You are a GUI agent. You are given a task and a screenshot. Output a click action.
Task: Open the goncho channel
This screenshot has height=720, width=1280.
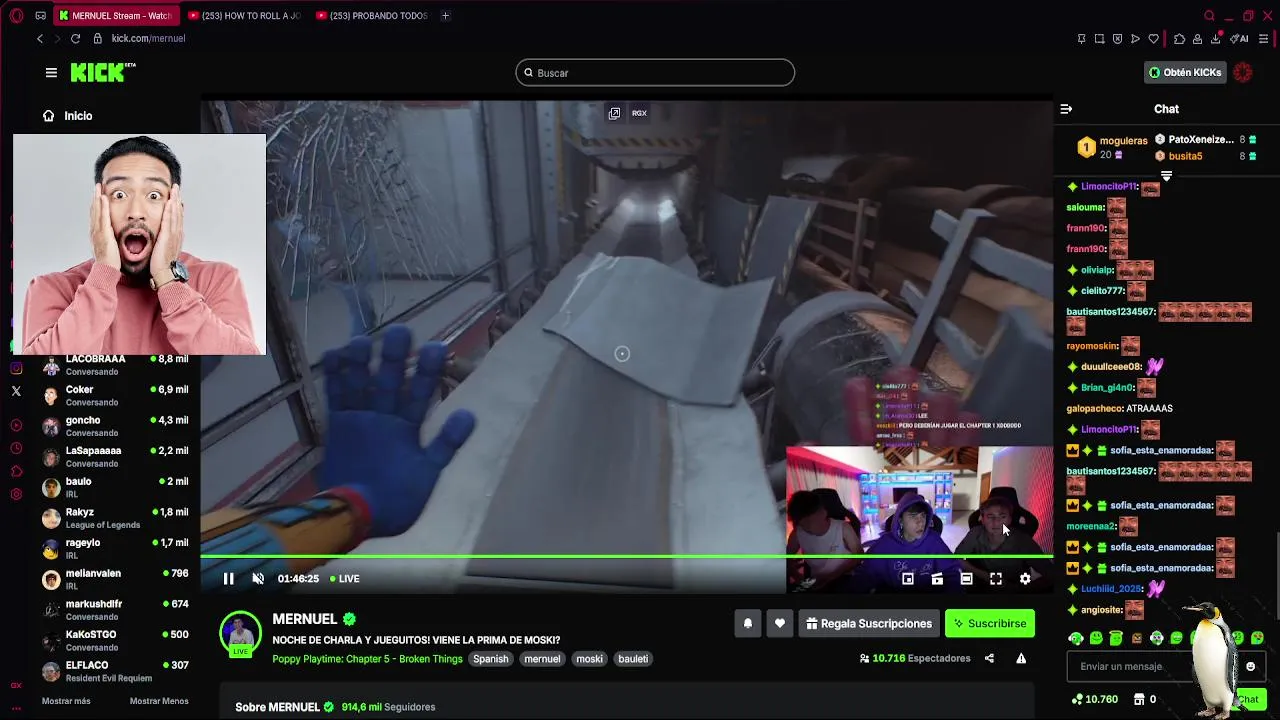click(x=115, y=426)
